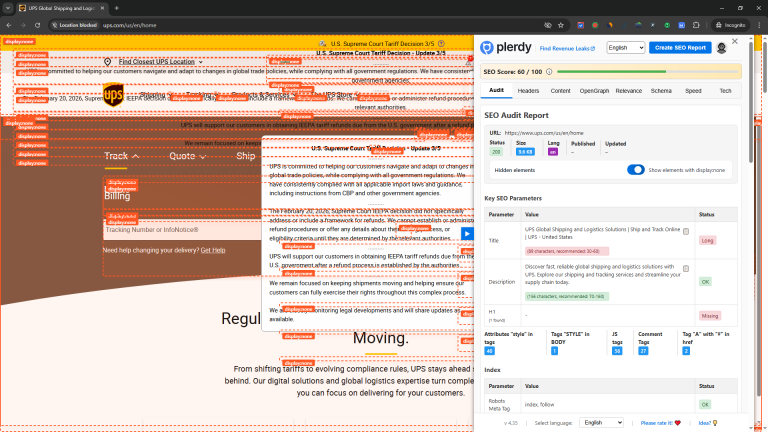
Task: Open a new browser tab with plus icon
Action: point(117,8)
